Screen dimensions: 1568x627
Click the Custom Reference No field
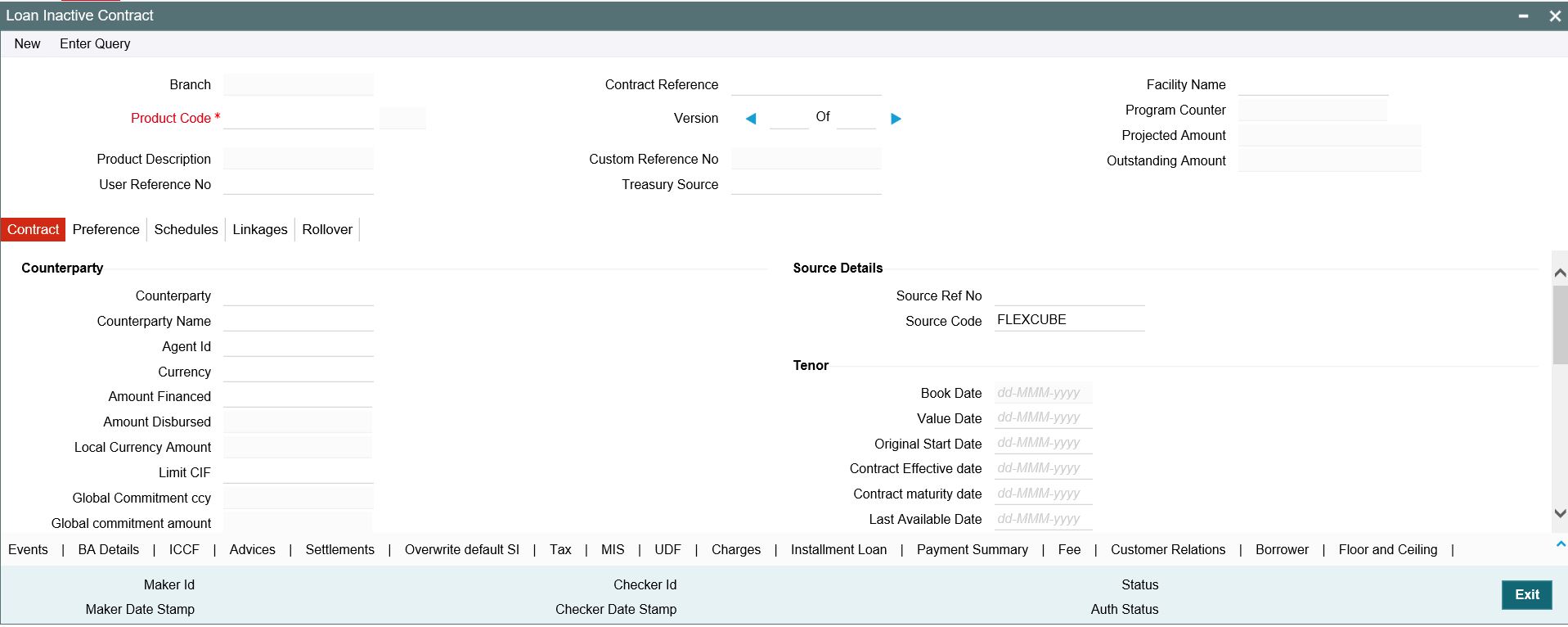(806, 159)
